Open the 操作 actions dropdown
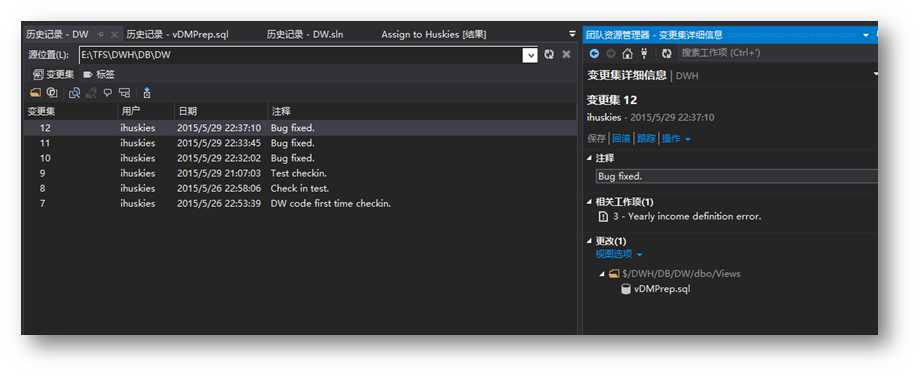 (677, 139)
